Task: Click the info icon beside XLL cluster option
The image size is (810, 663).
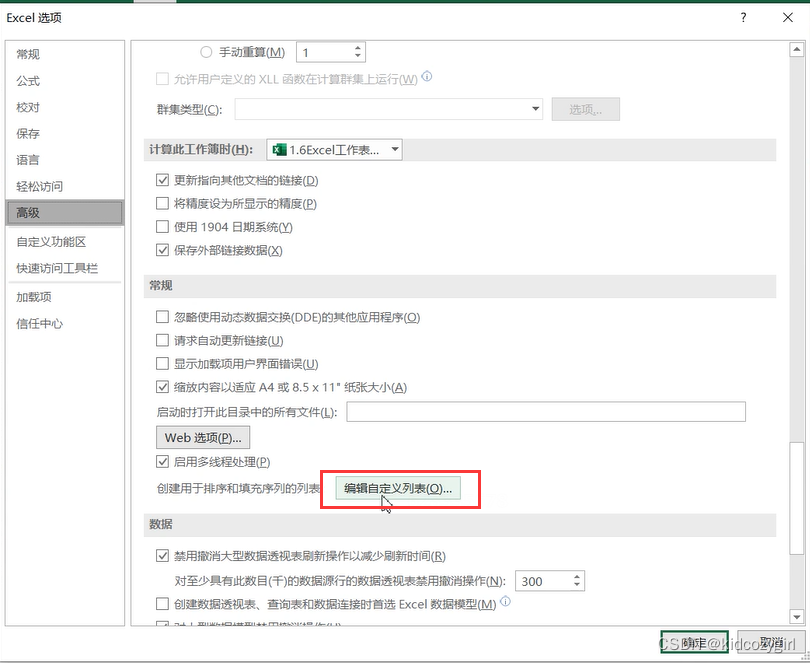Action: tap(427, 77)
